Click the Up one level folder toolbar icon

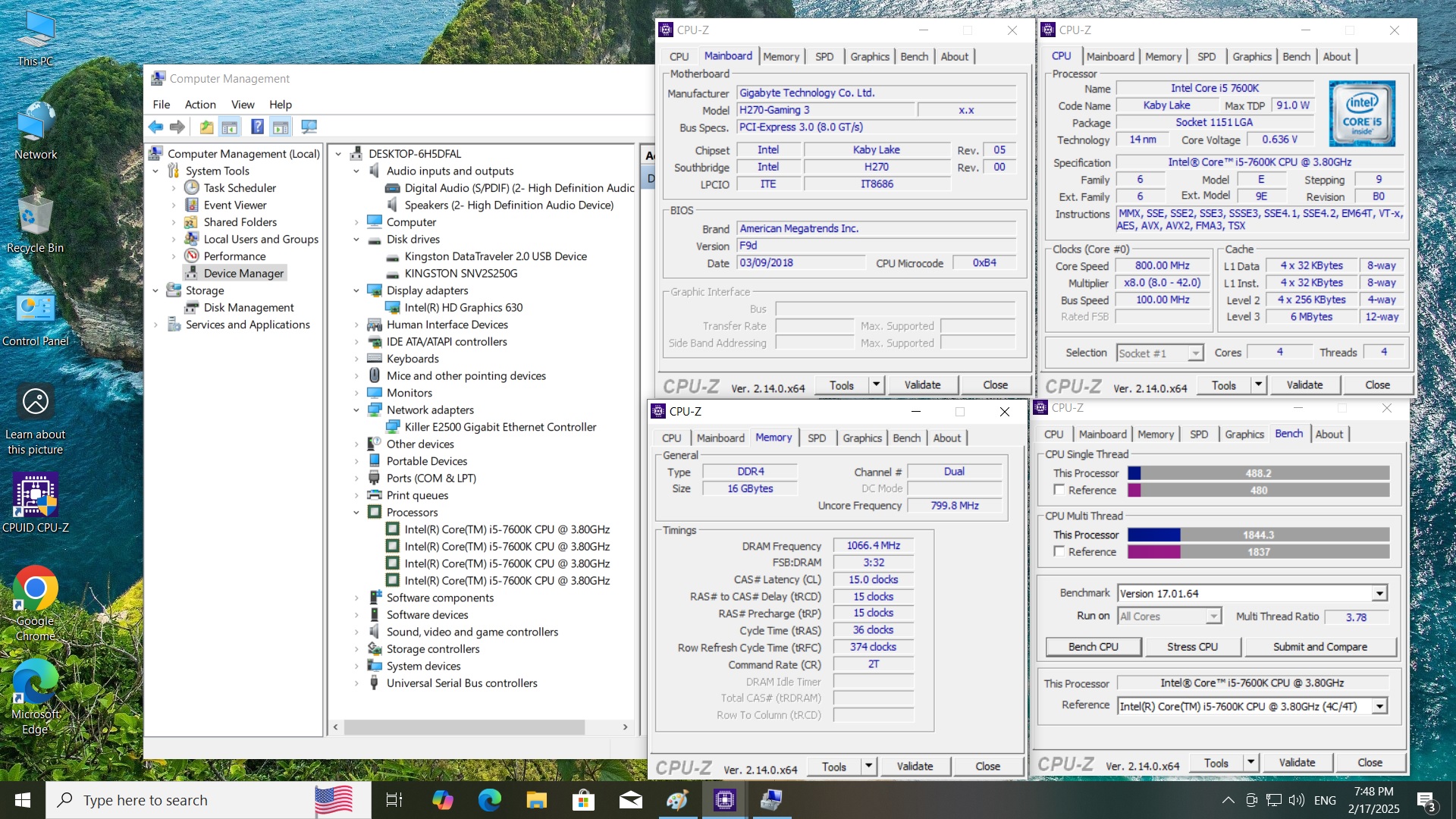coord(206,127)
